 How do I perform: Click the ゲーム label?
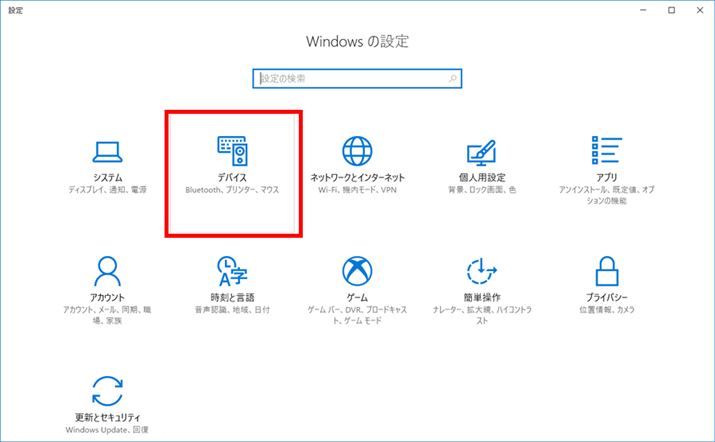pos(357,297)
